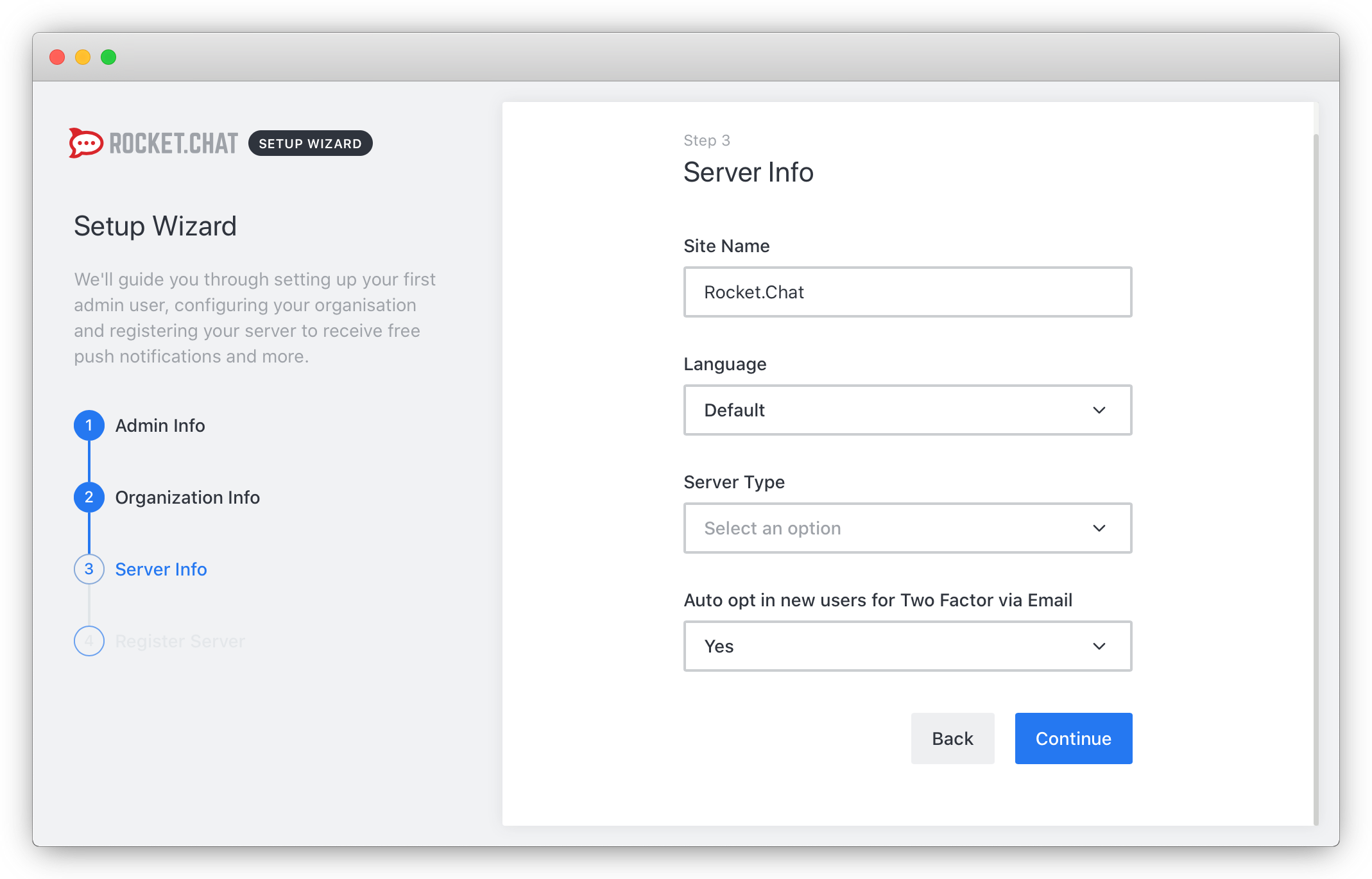This screenshot has height=879, width=1372.
Task: Click the Server Type chevron arrow
Action: pos(1099,528)
